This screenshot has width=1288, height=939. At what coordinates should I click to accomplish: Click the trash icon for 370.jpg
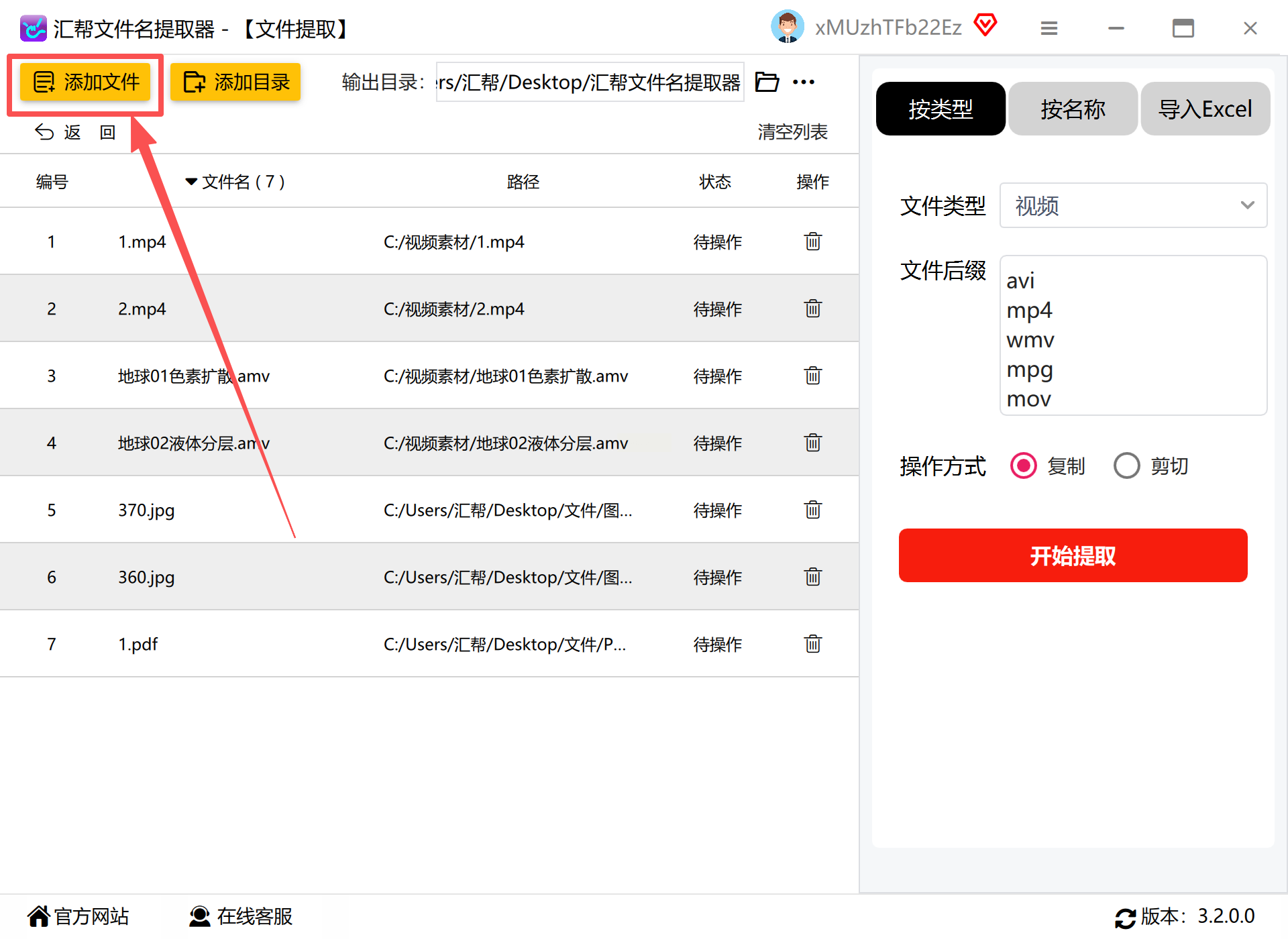[812, 510]
